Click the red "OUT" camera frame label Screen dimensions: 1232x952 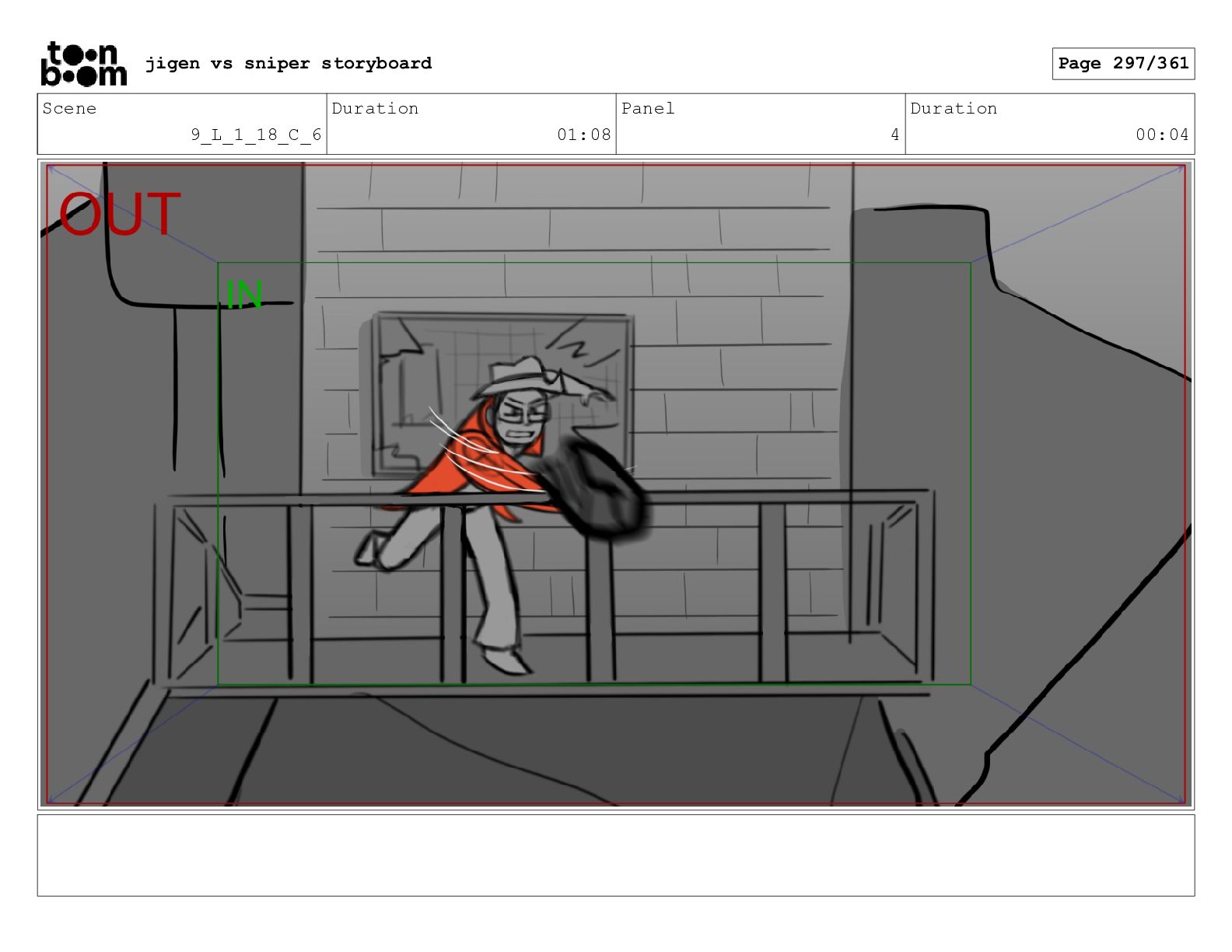click(120, 215)
